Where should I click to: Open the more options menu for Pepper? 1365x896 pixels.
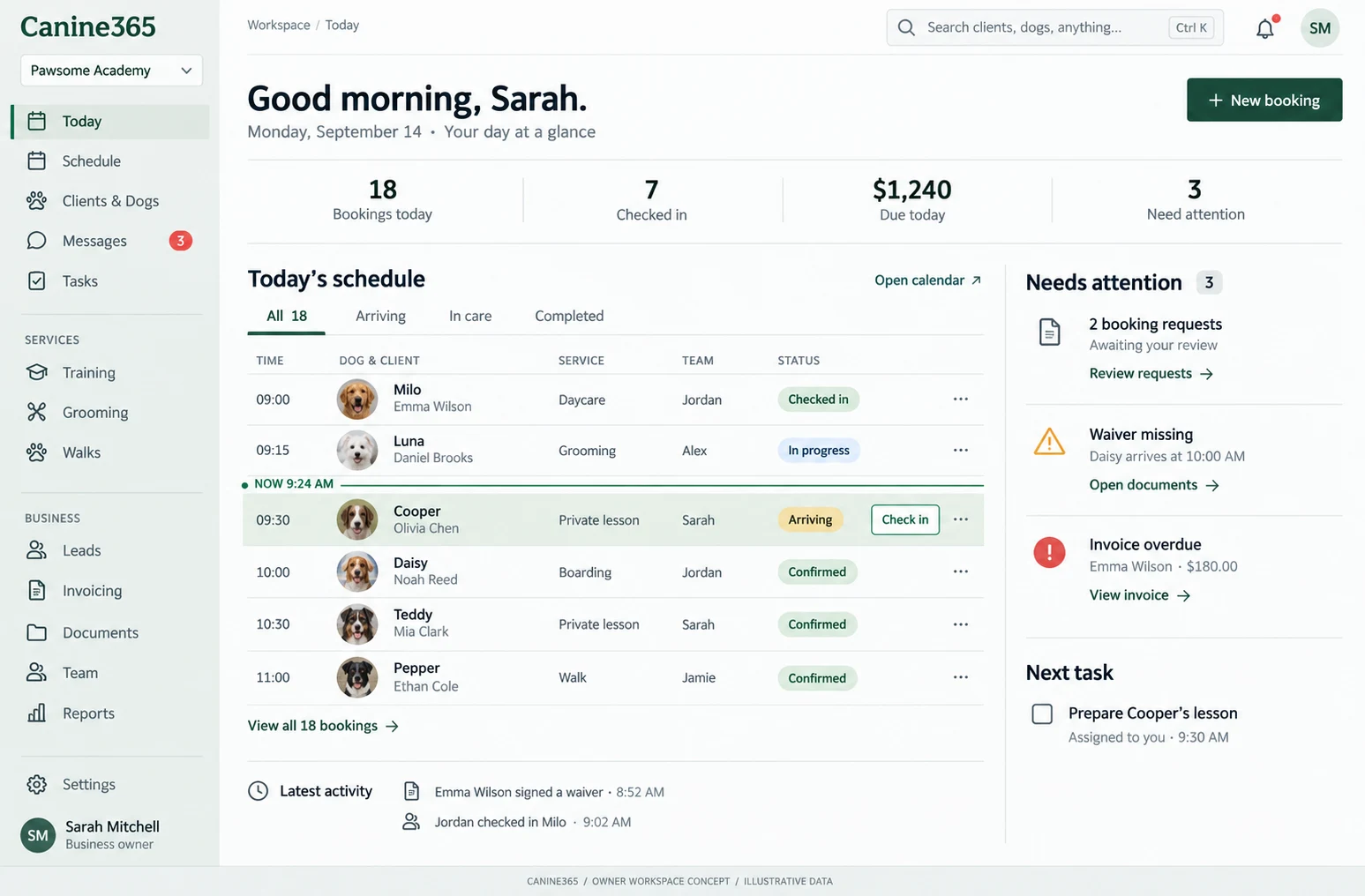tap(961, 677)
